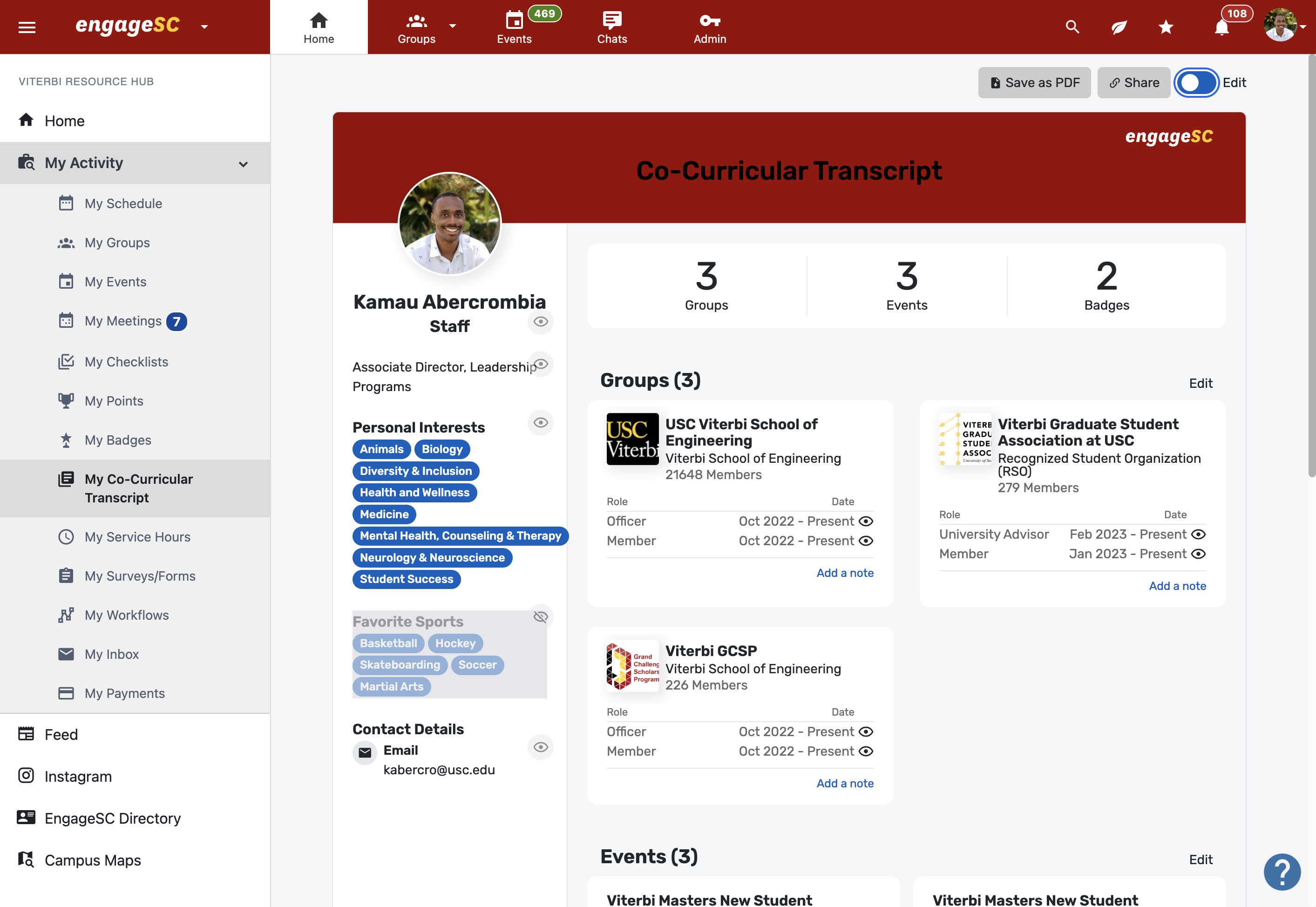Screen dimensions: 1316x907
Task: Toggle visibility of Personal Interests section
Action: (x=540, y=423)
